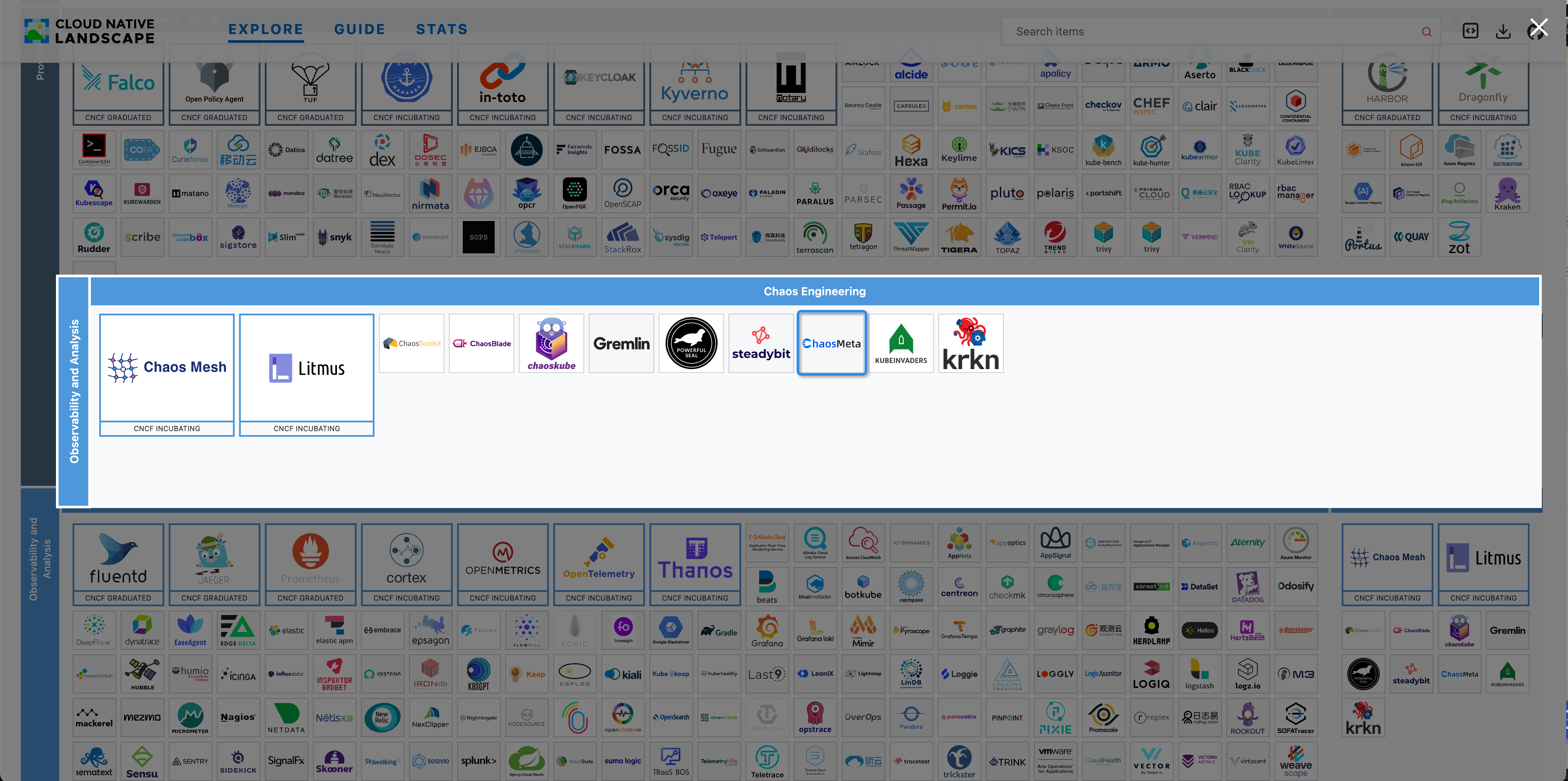Select the Explore tab
Viewport: 1568px width, 781px height.
click(x=265, y=29)
